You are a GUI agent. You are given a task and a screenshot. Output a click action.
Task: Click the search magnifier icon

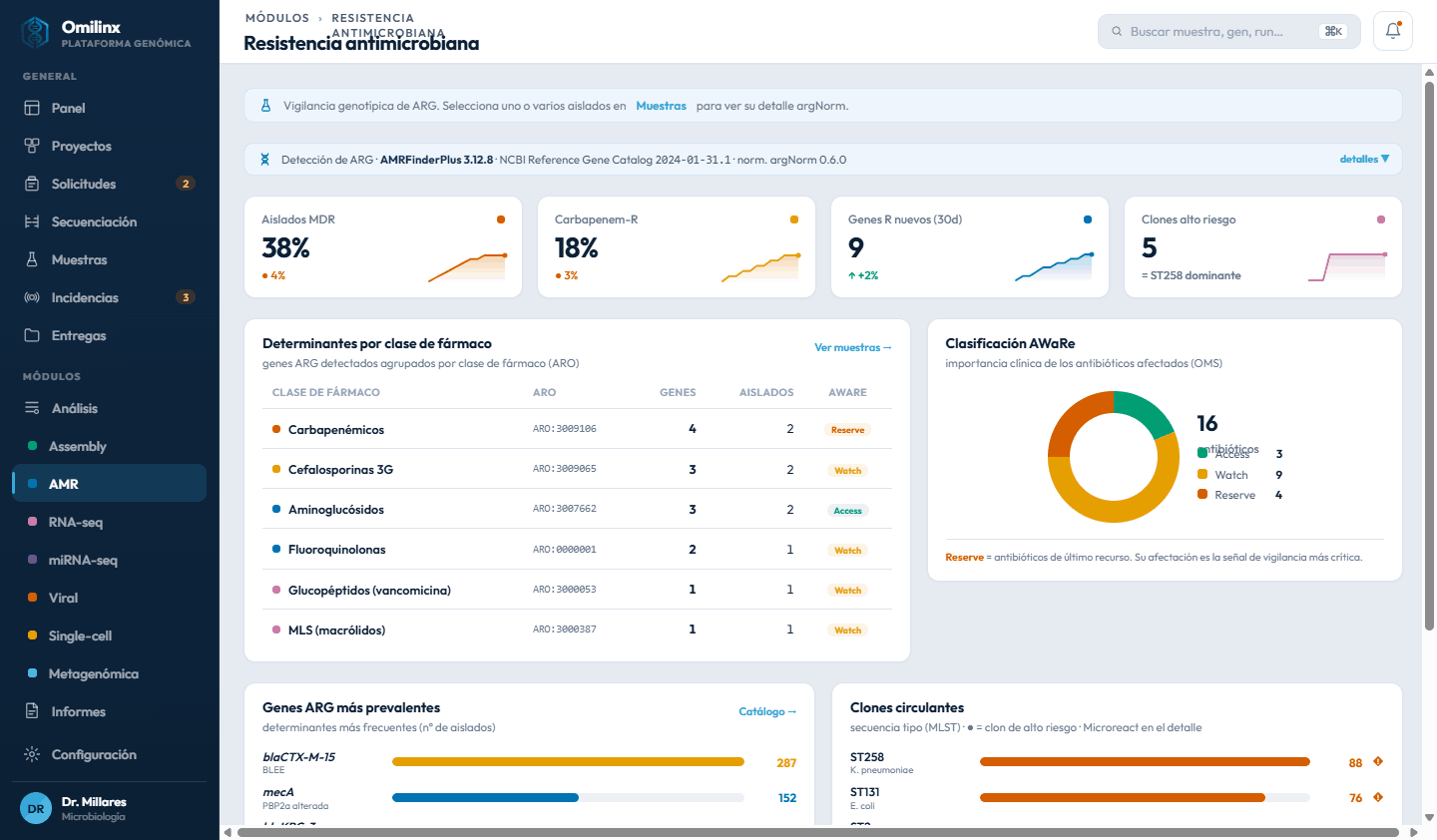pos(1117,32)
